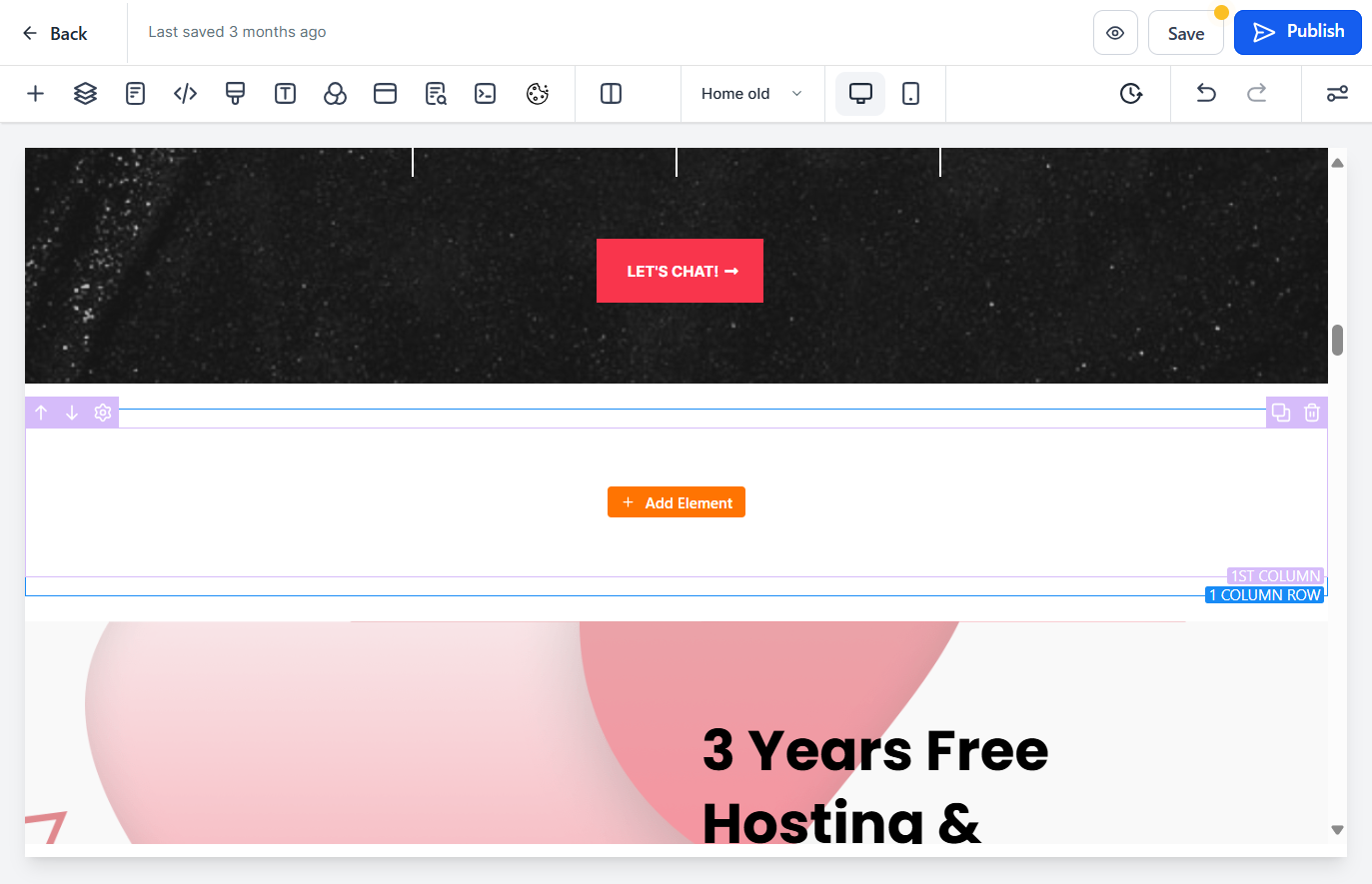Select the 1 COLUMN ROW label
This screenshot has width=1372, height=884.
[x=1265, y=595]
